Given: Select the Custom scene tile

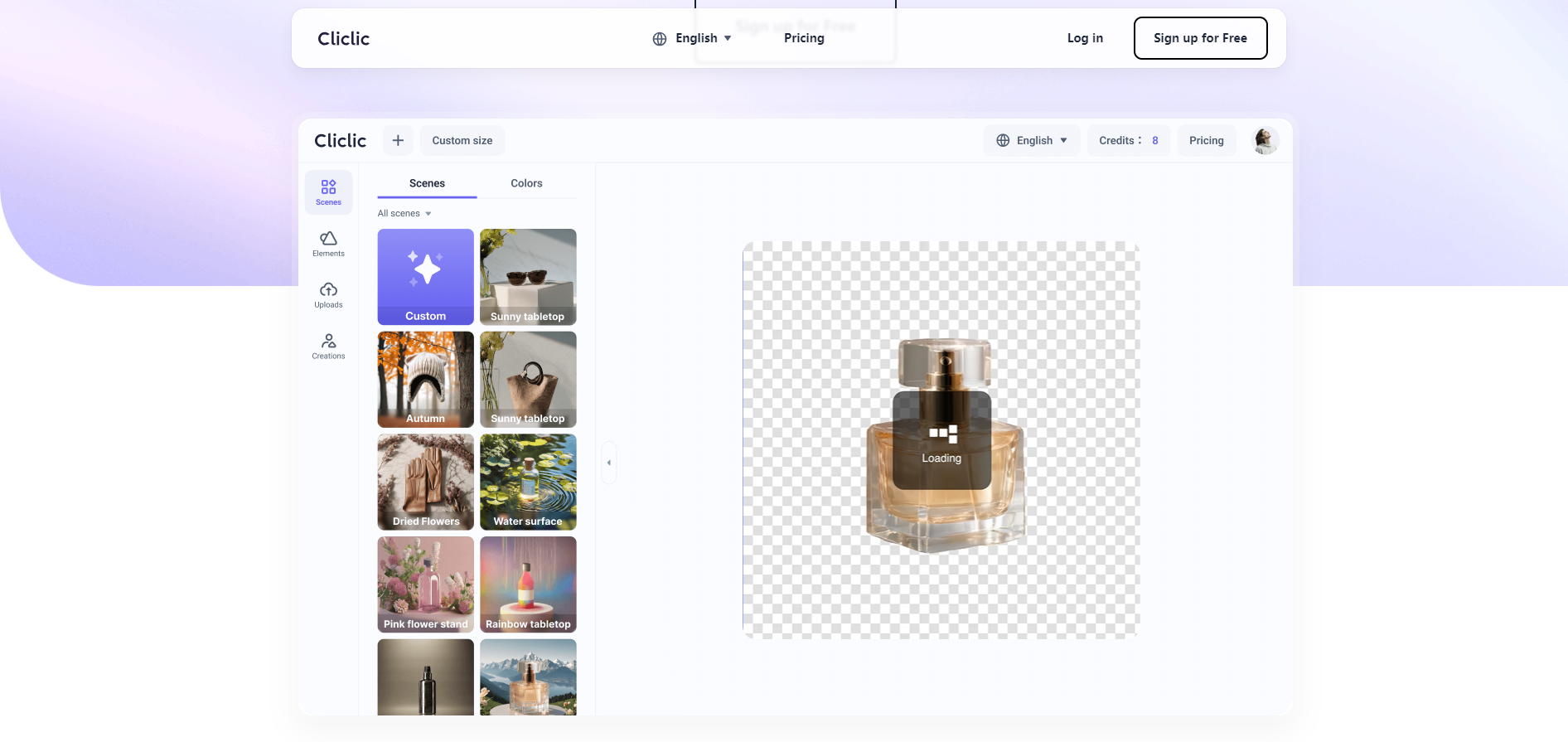Looking at the screenshot, I should 426,277.
